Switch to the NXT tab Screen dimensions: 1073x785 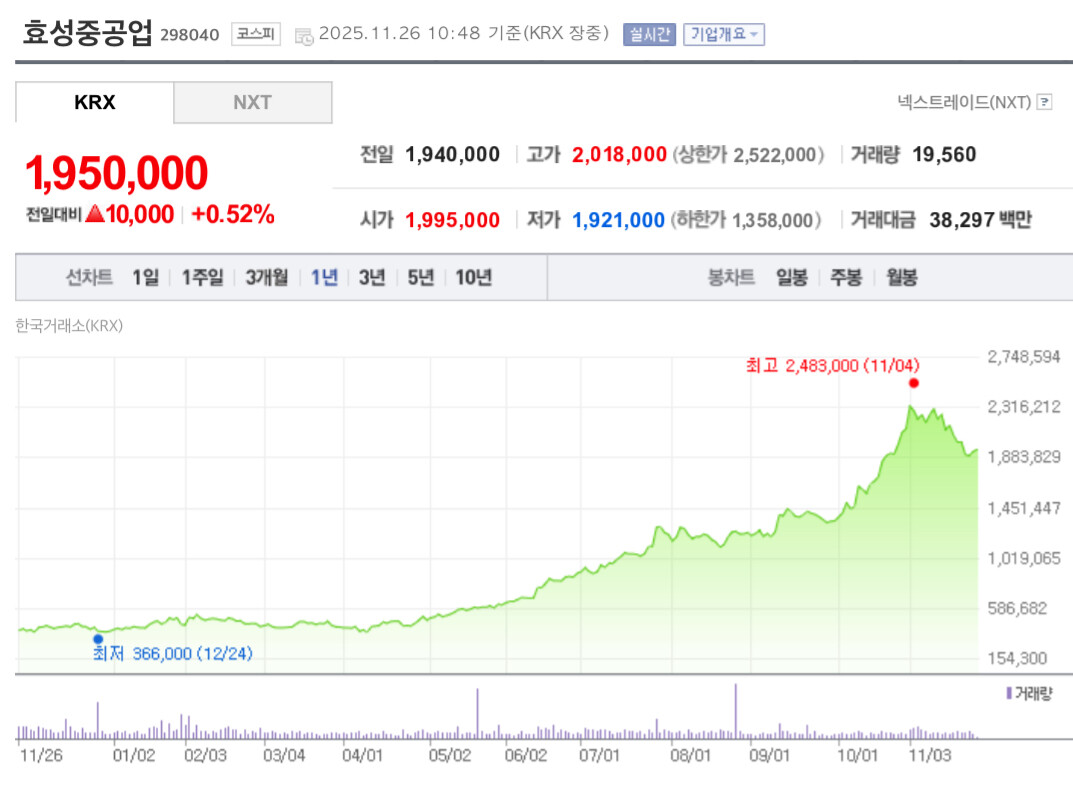253,103
